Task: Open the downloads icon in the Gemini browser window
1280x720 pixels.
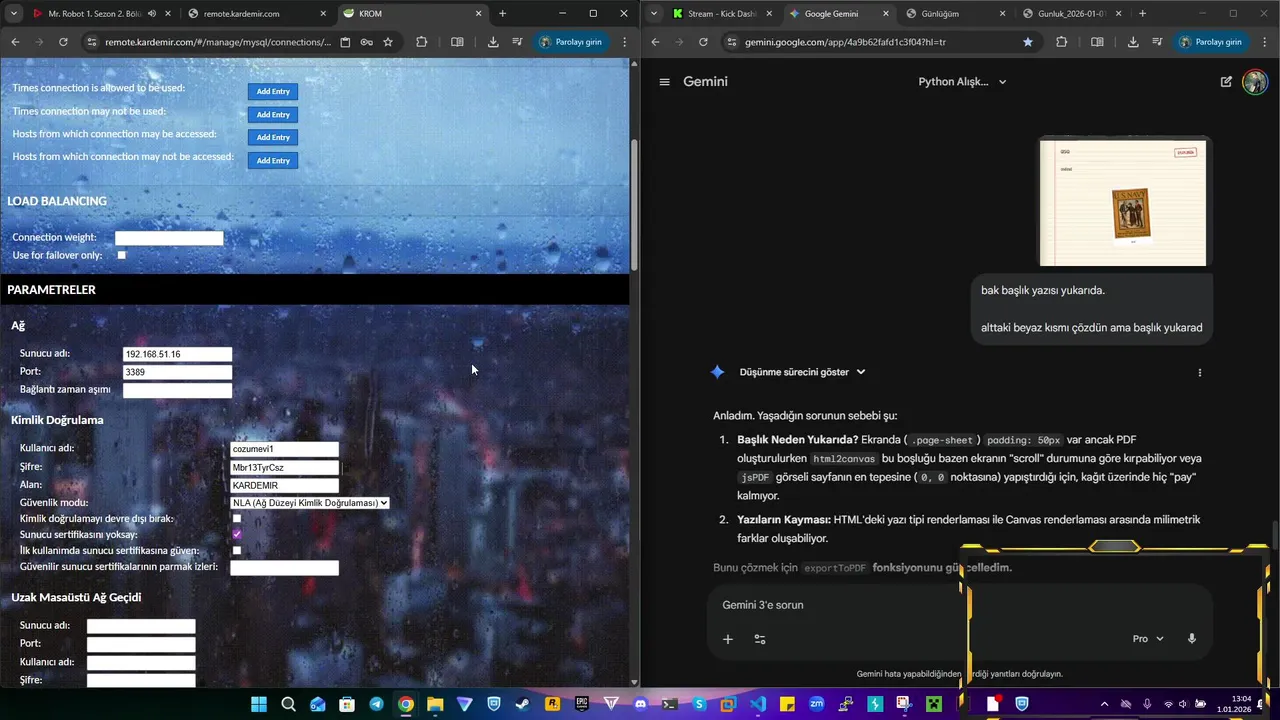Action: (x=1133, y=42)
